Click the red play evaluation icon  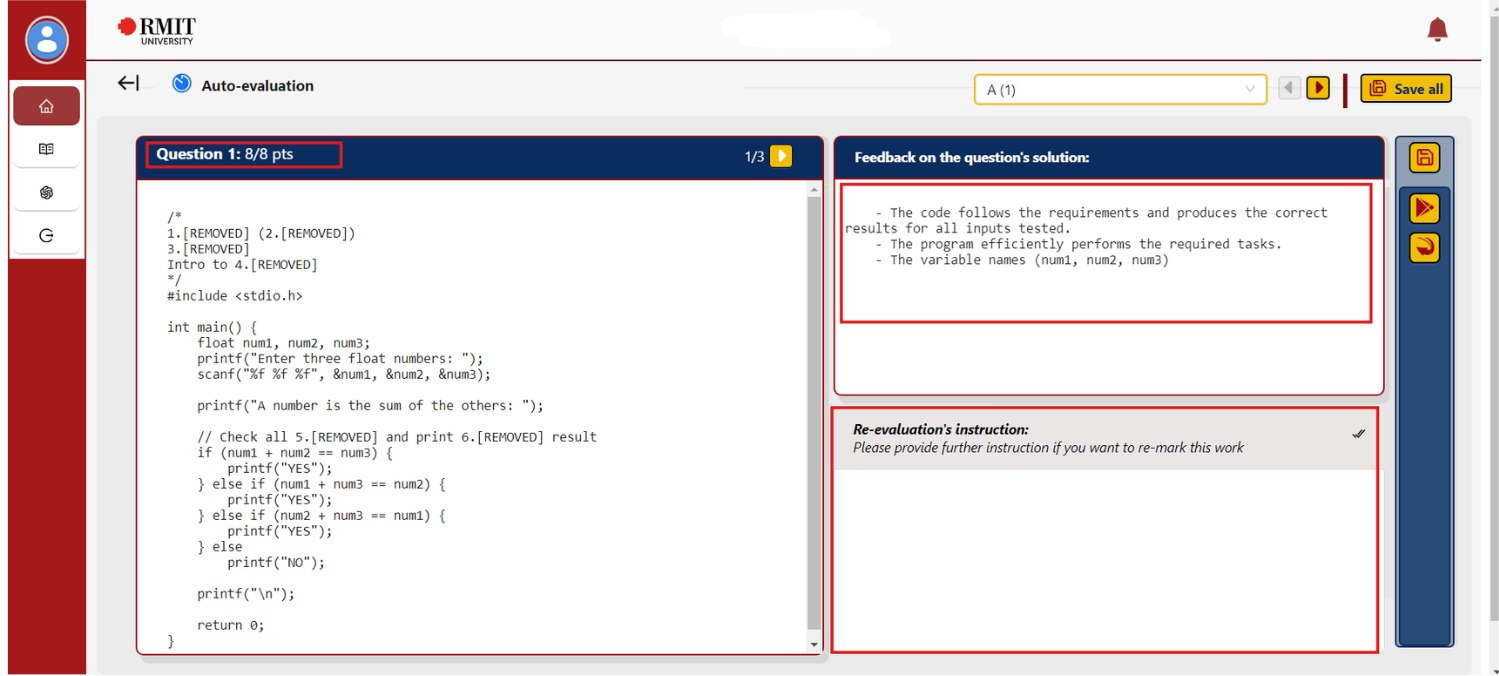point(1424,208)
